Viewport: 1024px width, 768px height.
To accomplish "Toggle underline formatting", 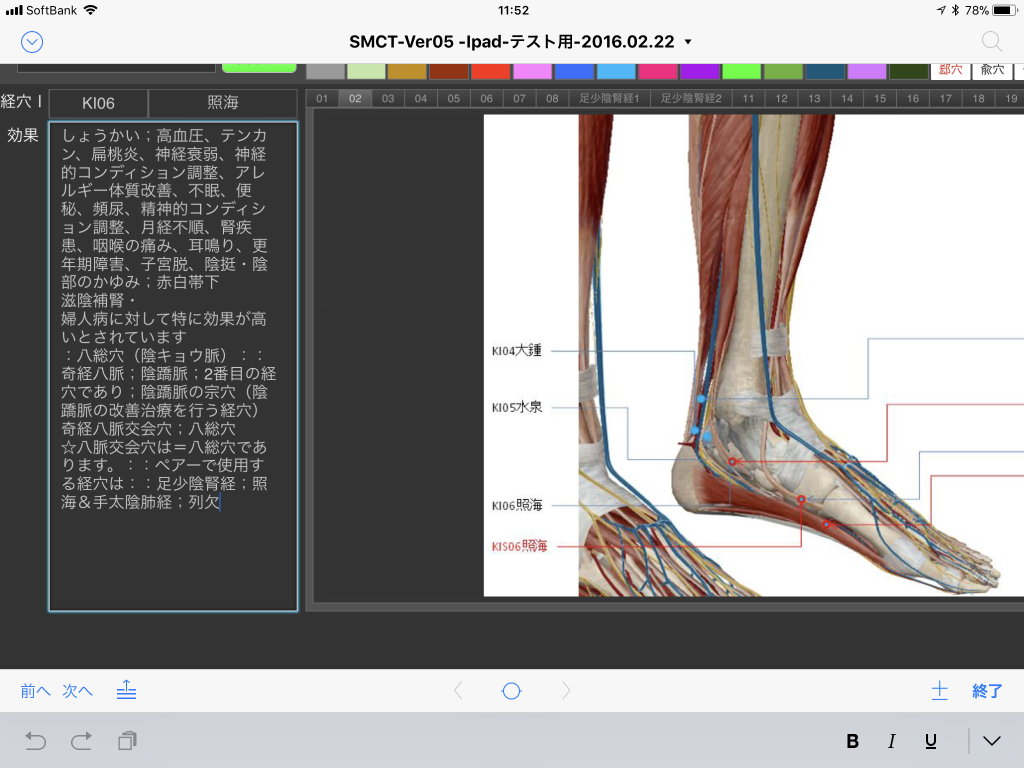I will (930, 741).
